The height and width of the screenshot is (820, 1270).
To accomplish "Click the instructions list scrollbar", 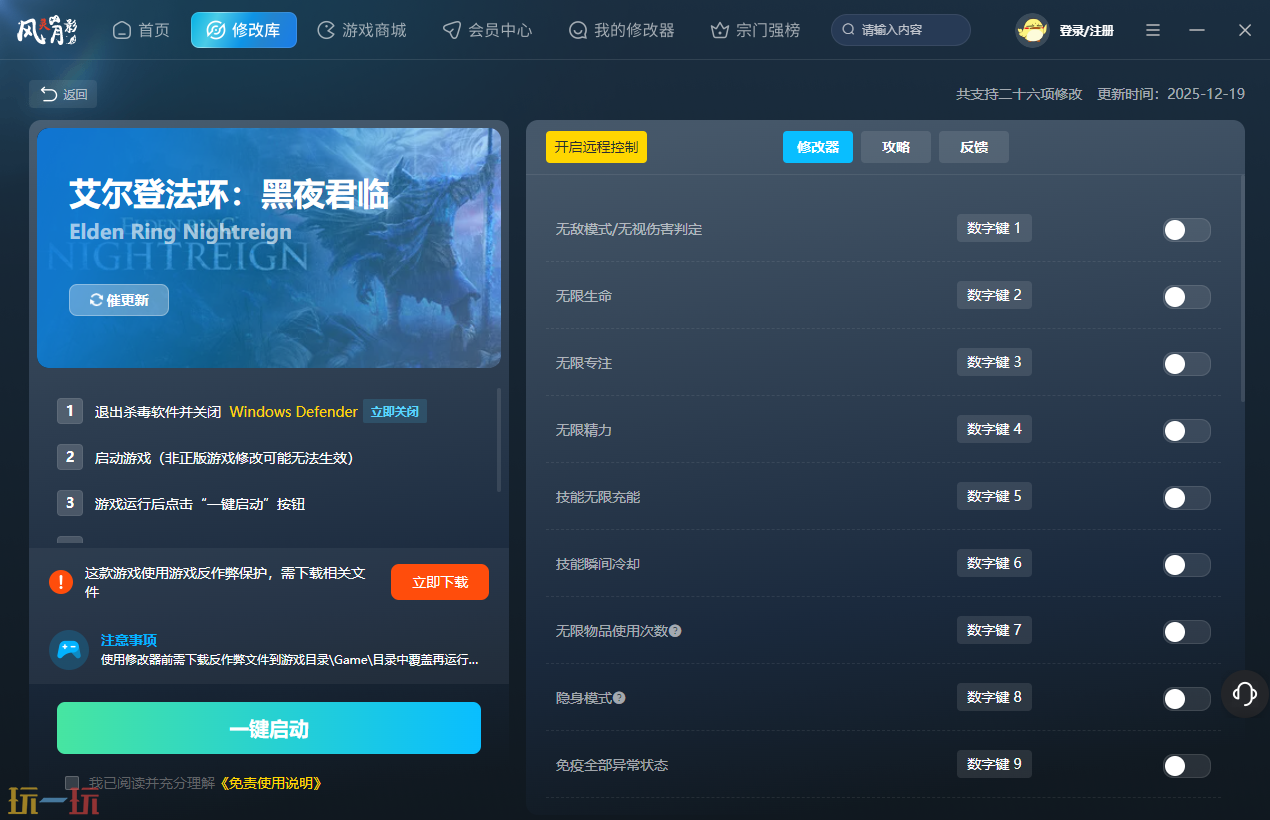I will tap(499, 440).
